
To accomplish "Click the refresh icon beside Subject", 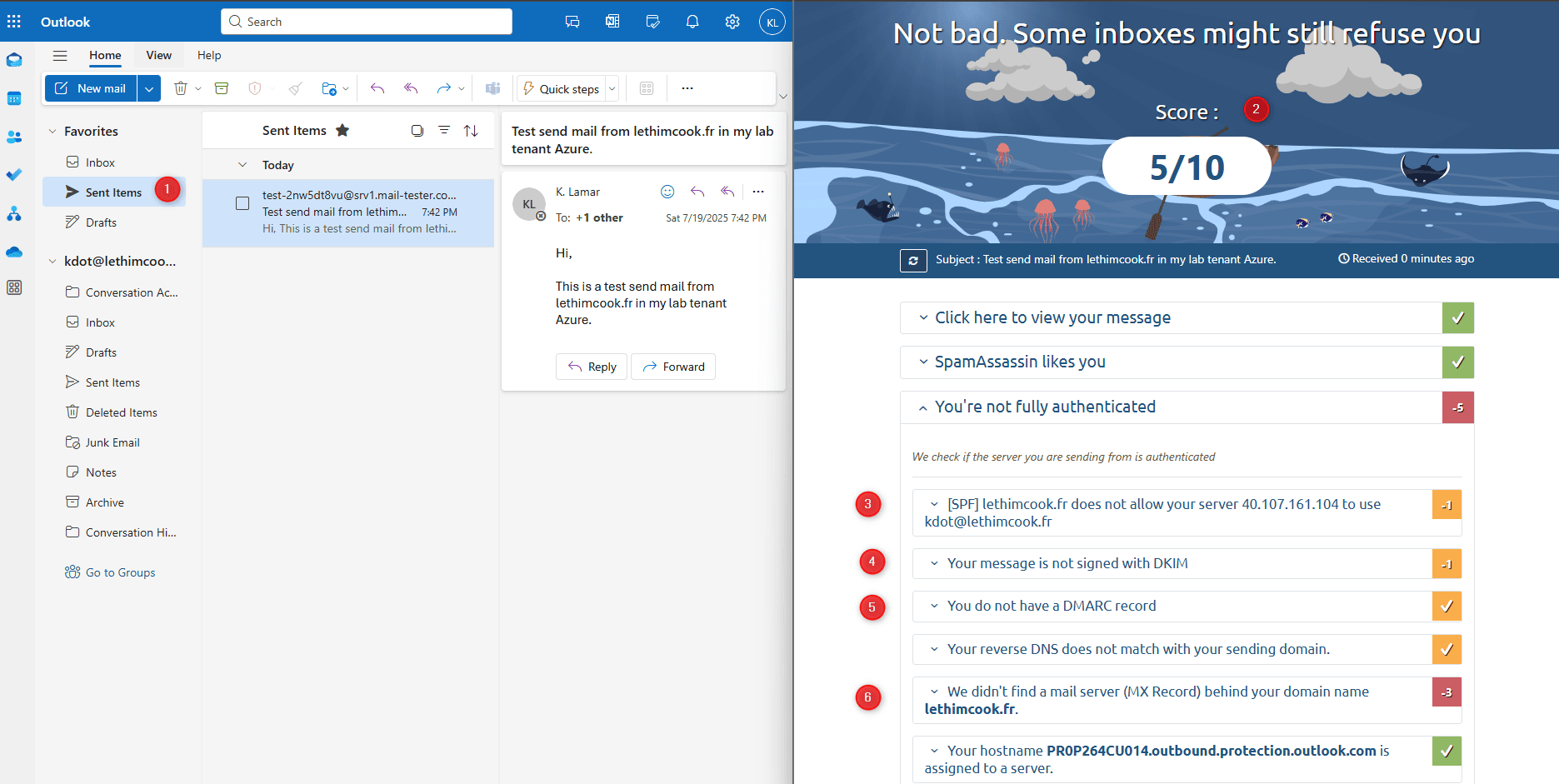I will click(x=912, y=260).
